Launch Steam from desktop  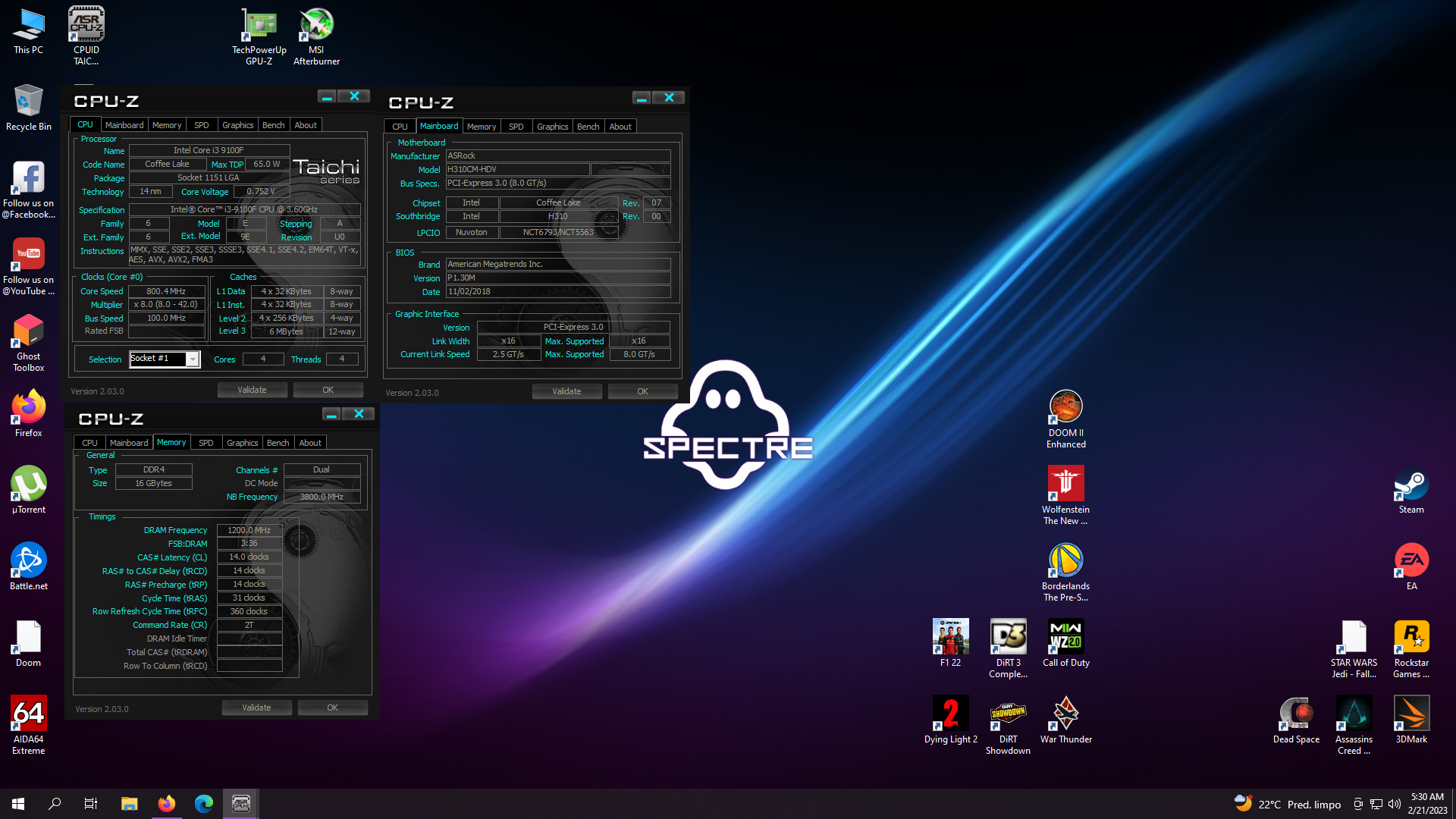[x=1411, y=490]
